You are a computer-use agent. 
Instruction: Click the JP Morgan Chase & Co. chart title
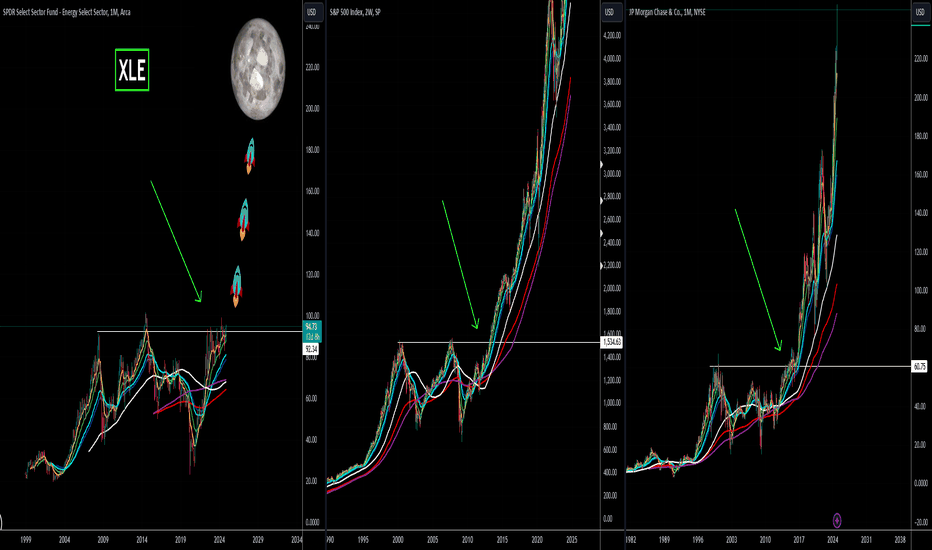pos(667,12)
